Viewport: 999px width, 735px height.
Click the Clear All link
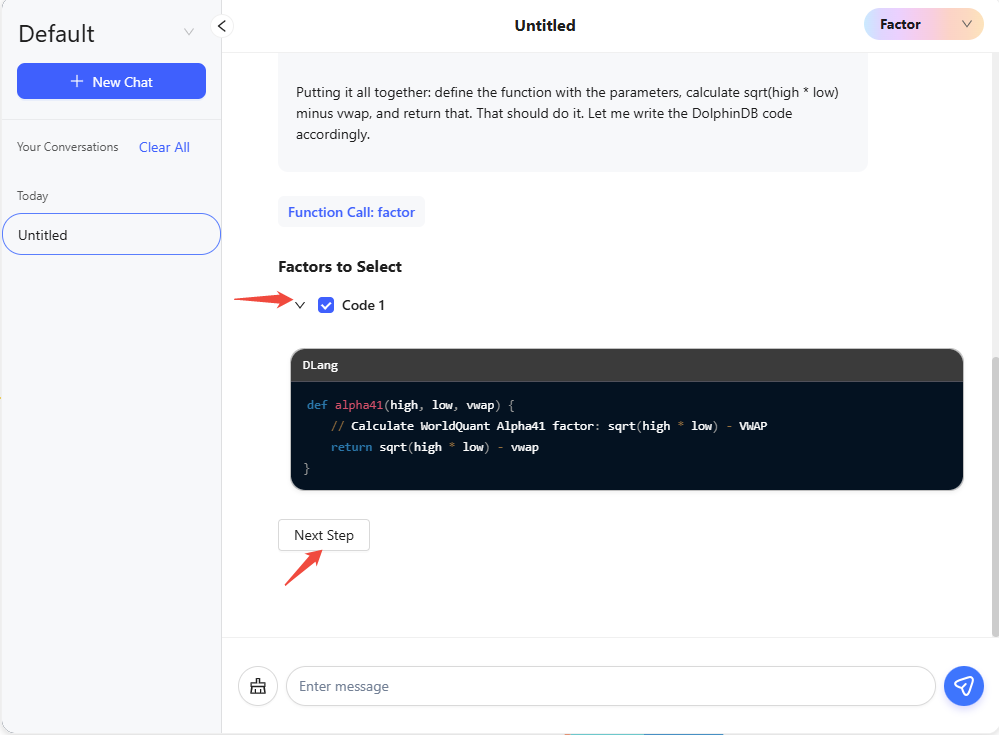[164, 147]
